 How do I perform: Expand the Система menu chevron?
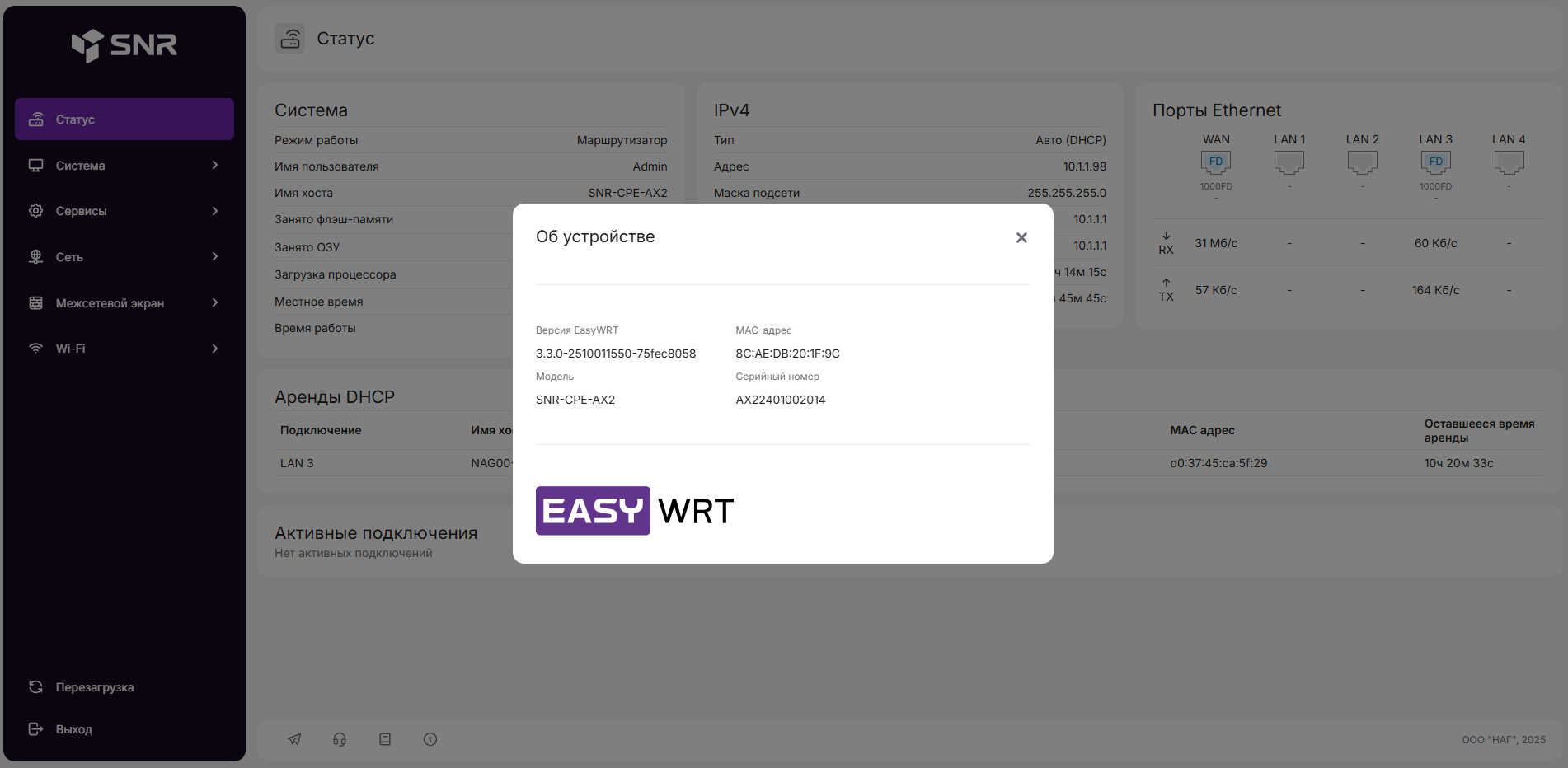[215, 166]
